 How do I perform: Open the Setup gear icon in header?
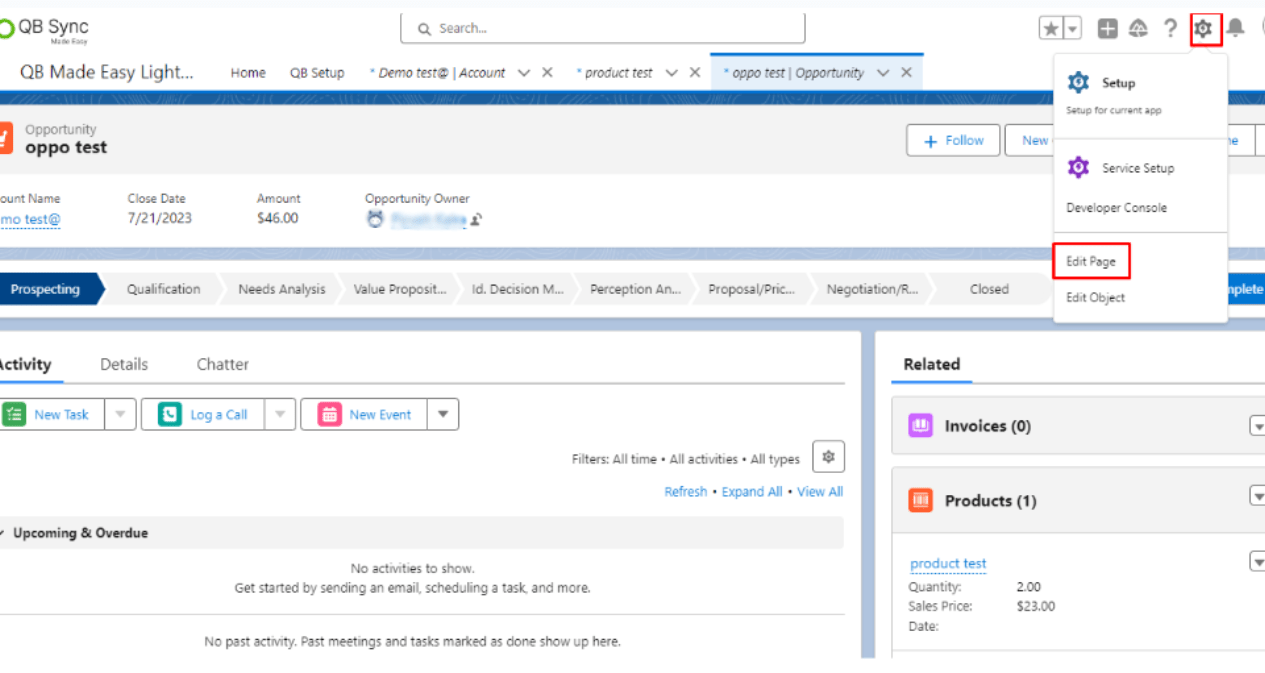1205,29
